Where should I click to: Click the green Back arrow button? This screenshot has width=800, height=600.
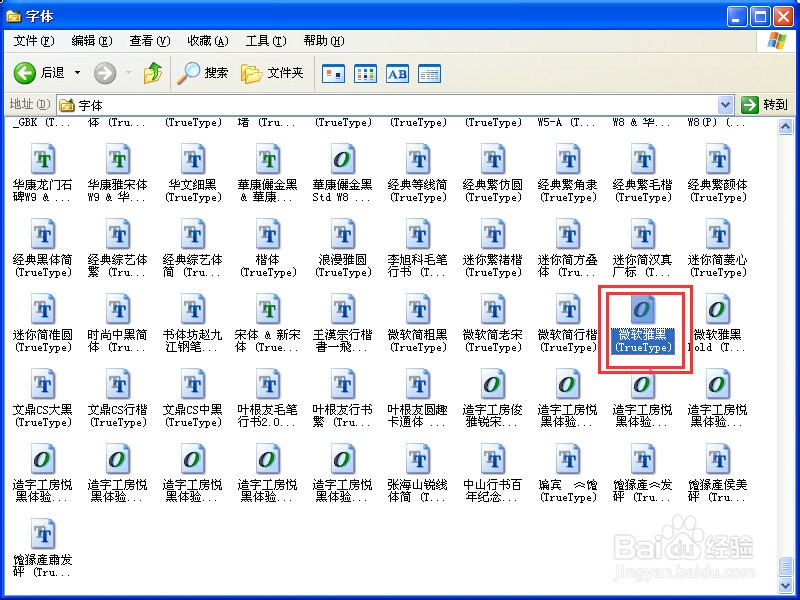pos(24,73)
